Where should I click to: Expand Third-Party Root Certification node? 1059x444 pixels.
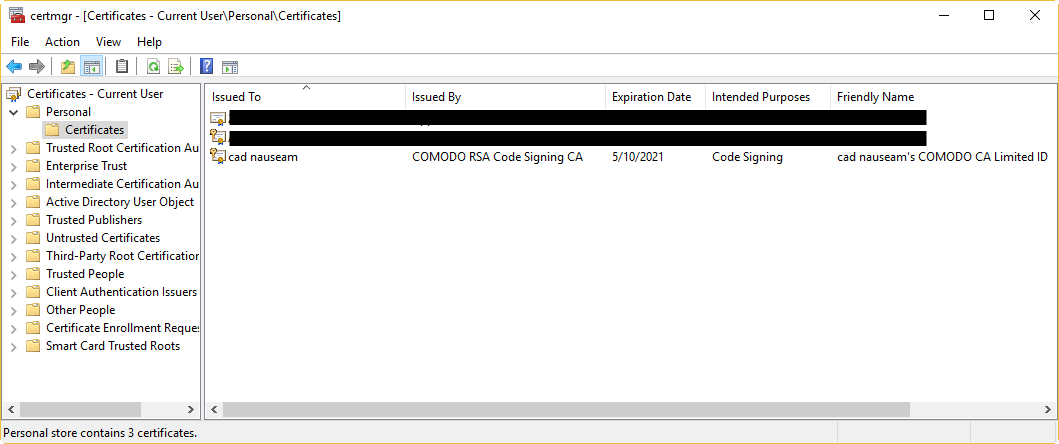click(14, 256)
